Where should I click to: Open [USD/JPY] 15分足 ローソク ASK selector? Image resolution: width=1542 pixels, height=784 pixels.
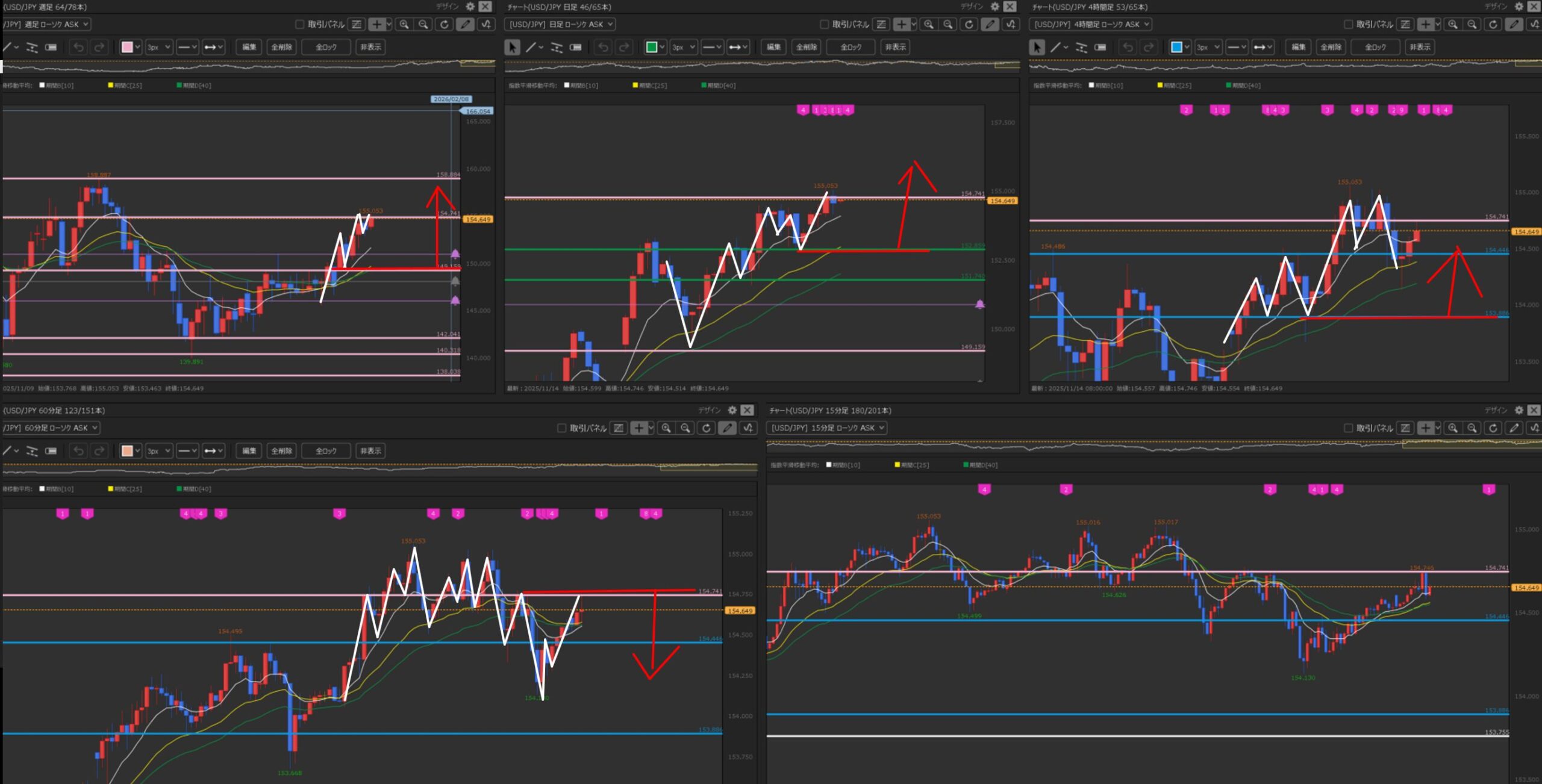[x=828, y=428]
